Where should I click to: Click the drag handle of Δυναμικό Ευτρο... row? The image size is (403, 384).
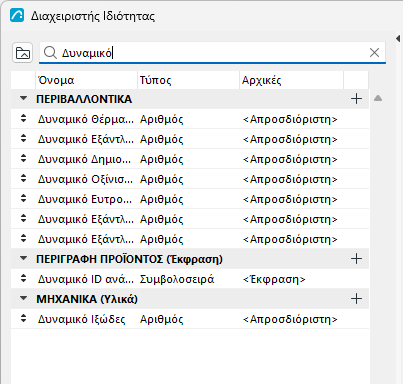pos(23,198)
